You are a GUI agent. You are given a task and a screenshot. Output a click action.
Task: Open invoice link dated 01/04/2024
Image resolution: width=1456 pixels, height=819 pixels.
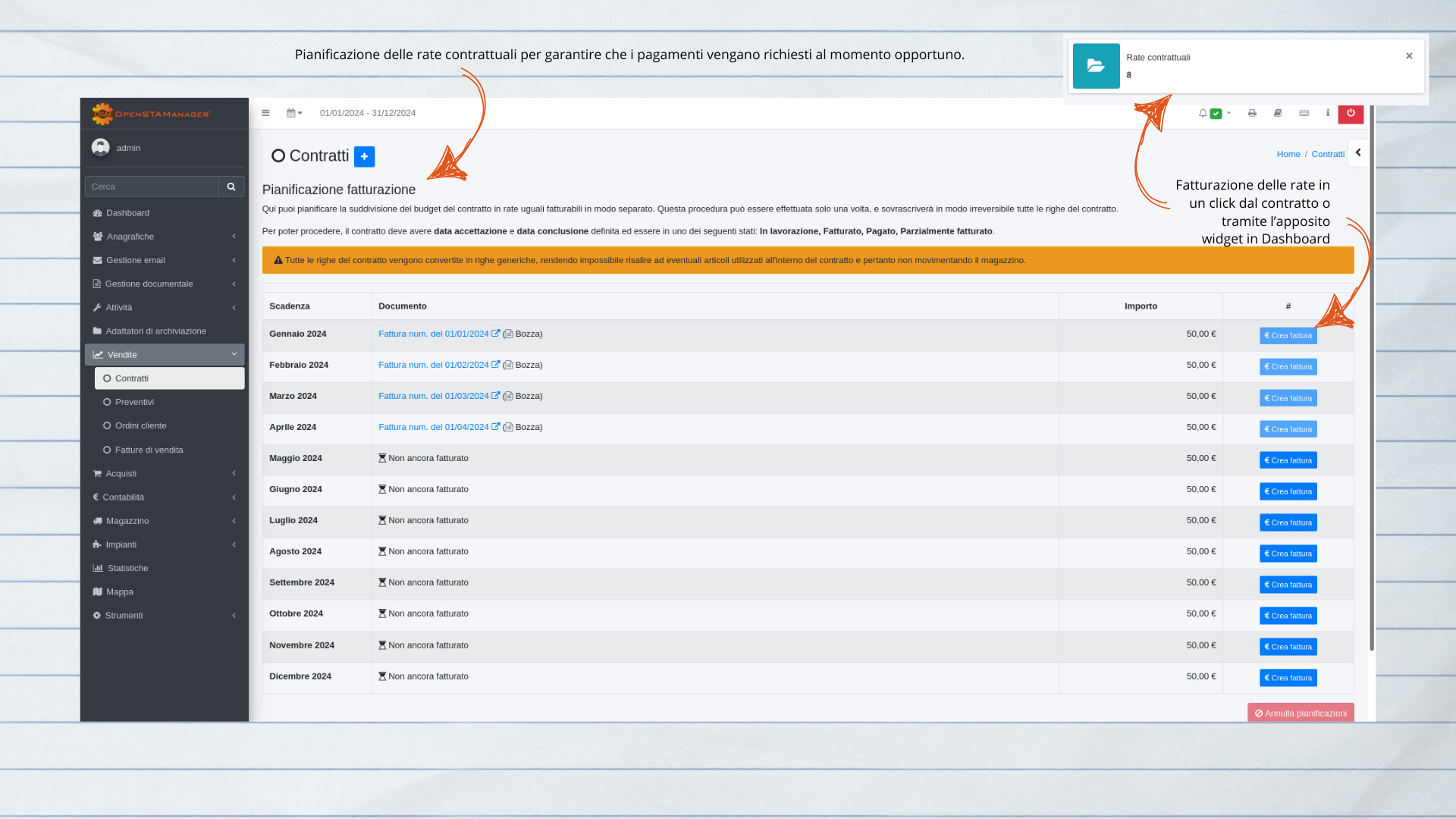coord(439,427)
